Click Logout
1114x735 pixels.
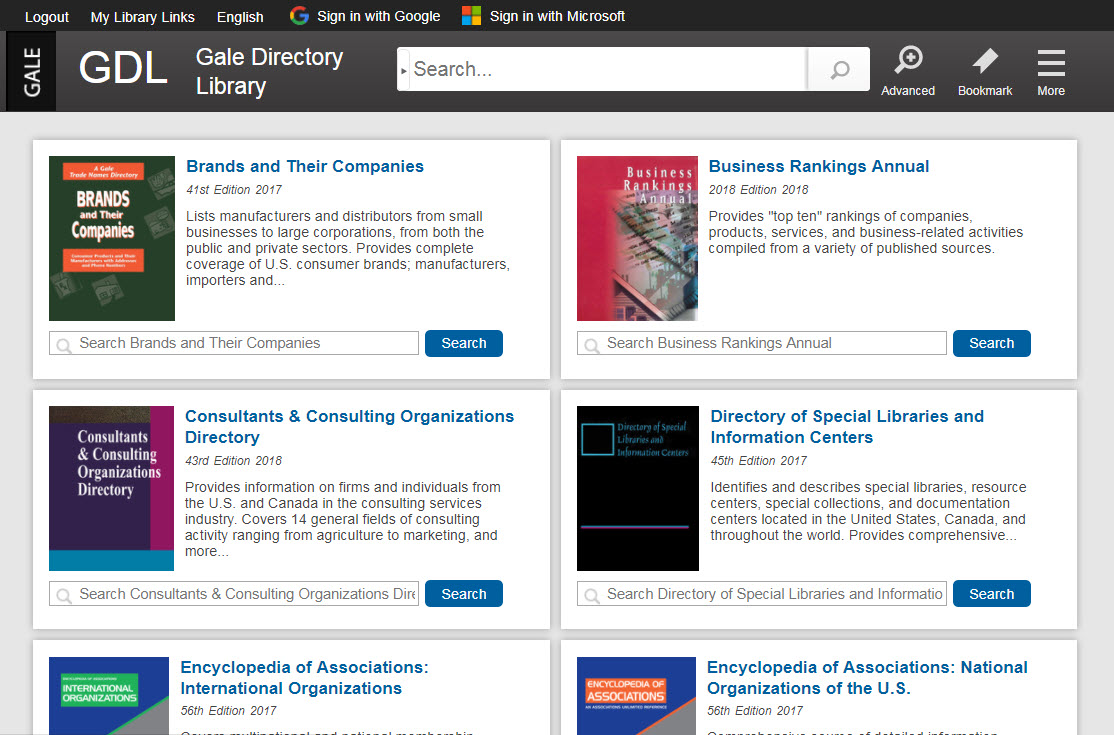(47, 16)
